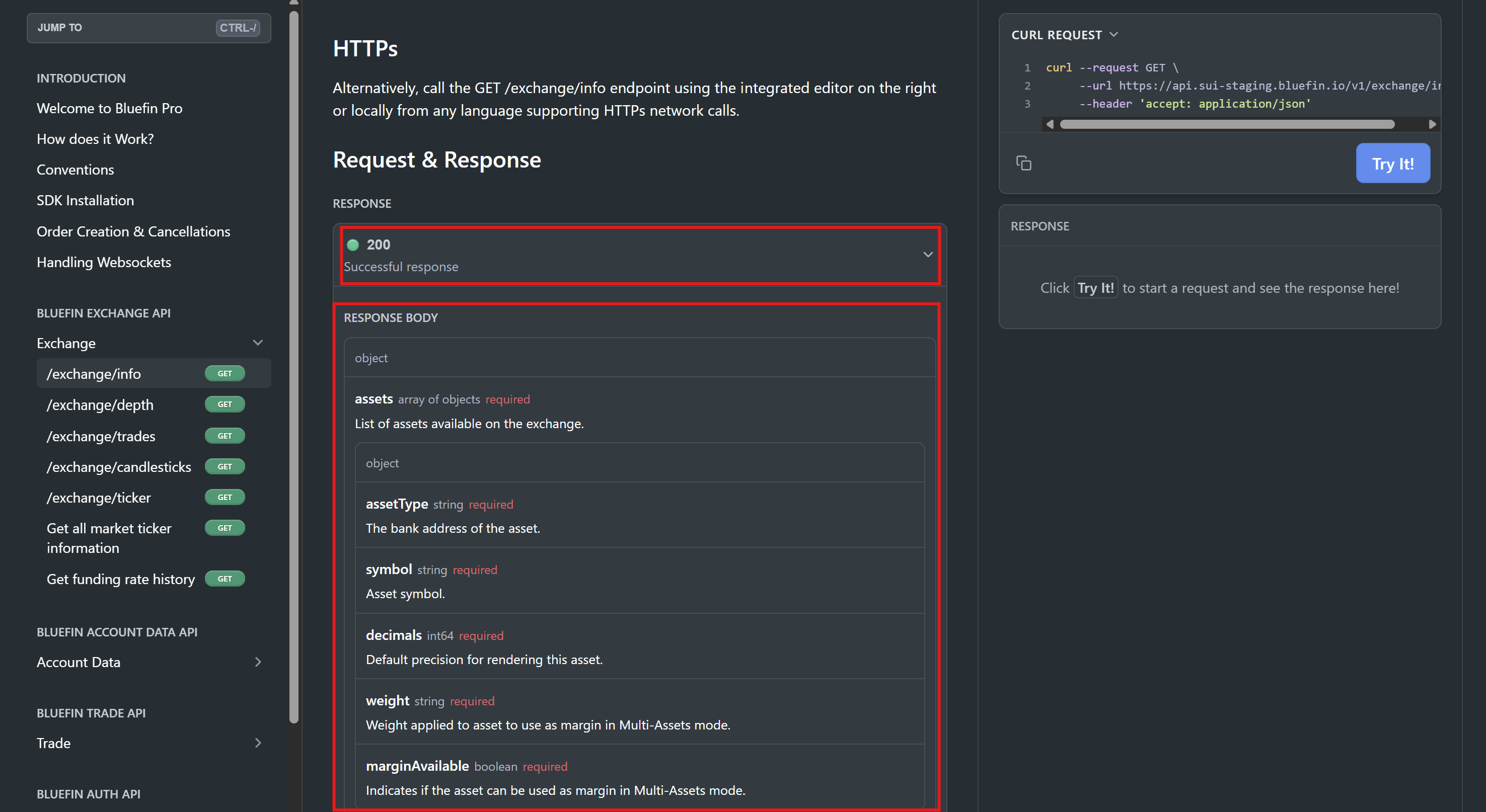Select /exchange/trades endpoint
The height and width of the screenshot is (812, 1486).
point(101,436)
